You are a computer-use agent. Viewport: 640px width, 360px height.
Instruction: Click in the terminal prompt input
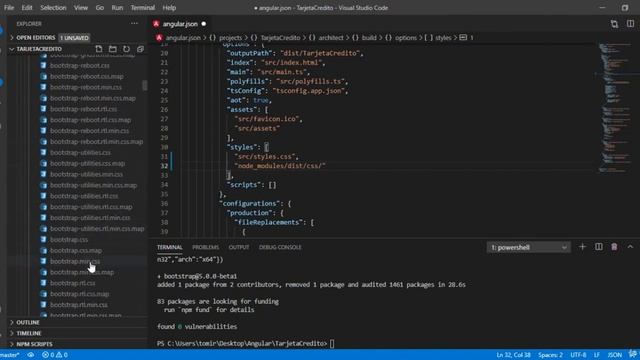click(332, 344)
